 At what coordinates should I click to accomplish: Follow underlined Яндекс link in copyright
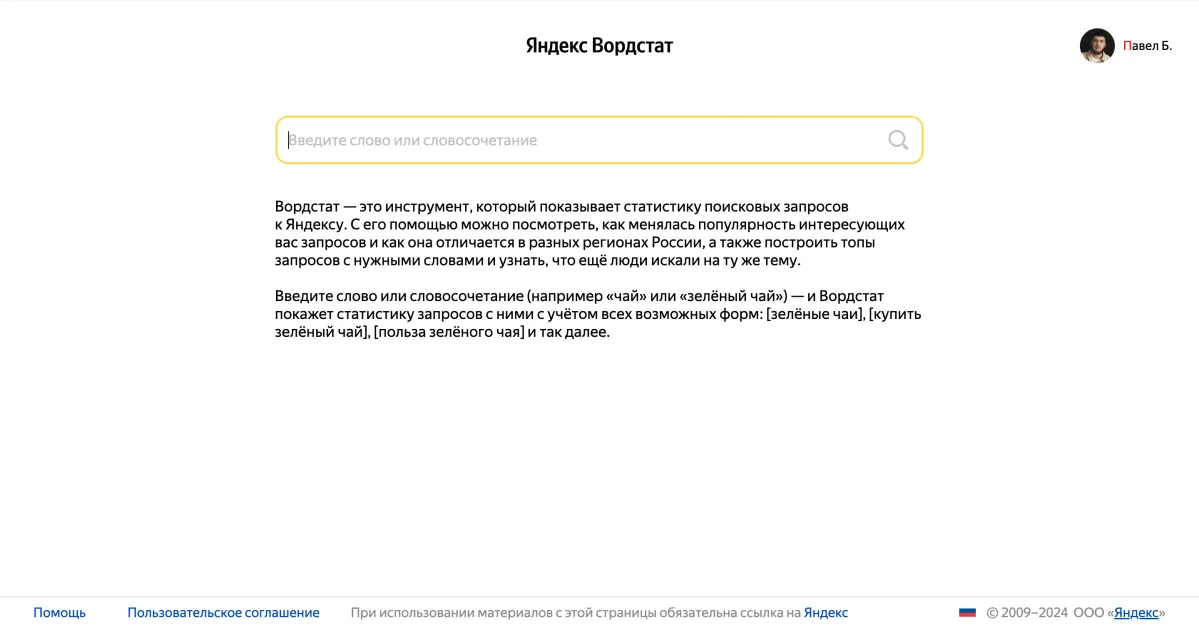1136,613
